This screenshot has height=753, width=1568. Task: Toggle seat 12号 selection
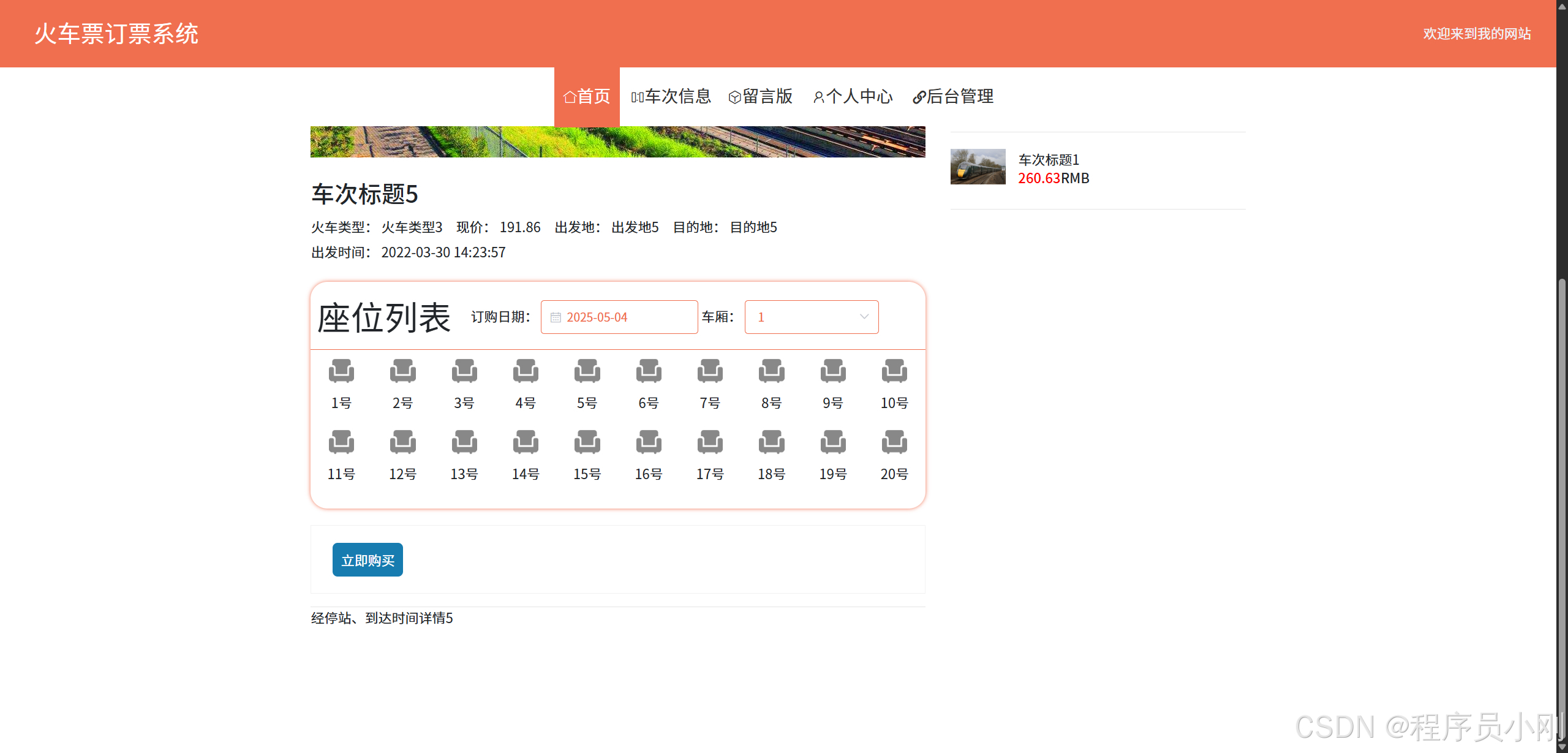[402, 442]
